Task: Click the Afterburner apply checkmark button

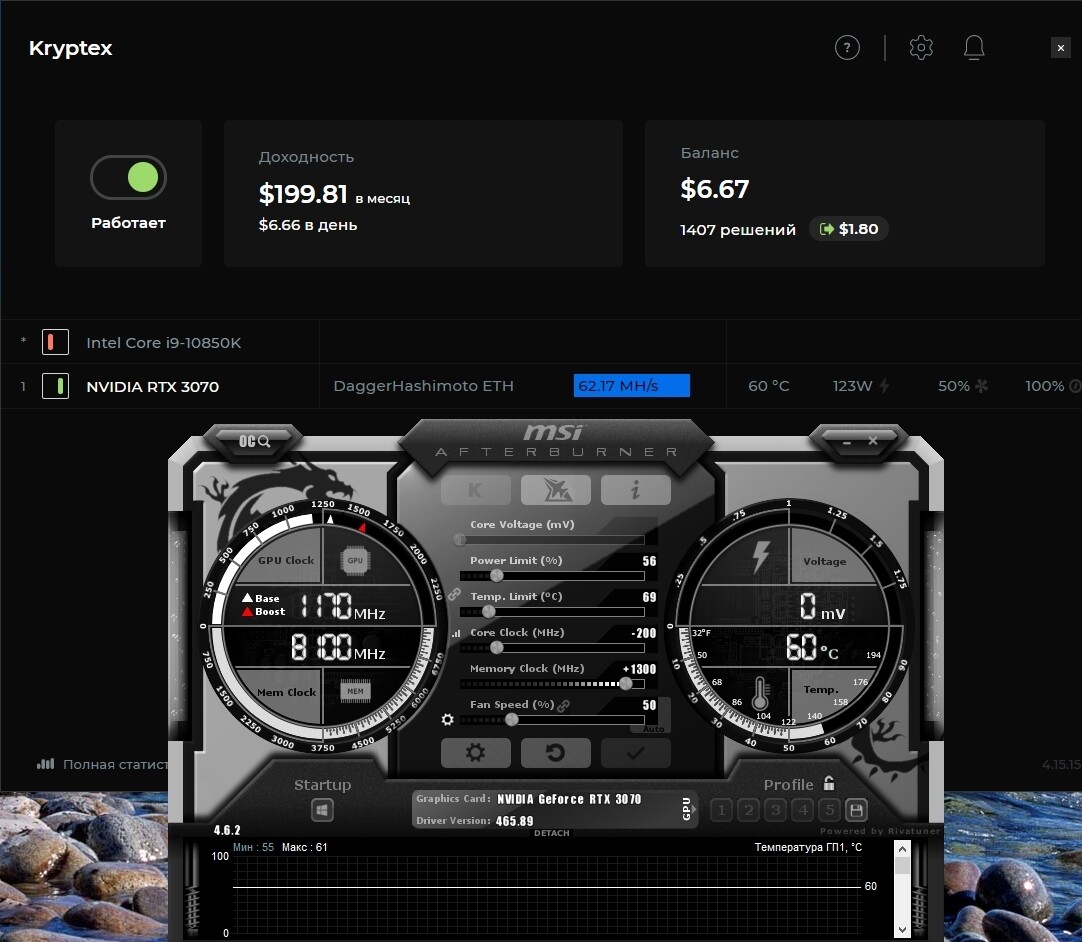Action: 636,752
